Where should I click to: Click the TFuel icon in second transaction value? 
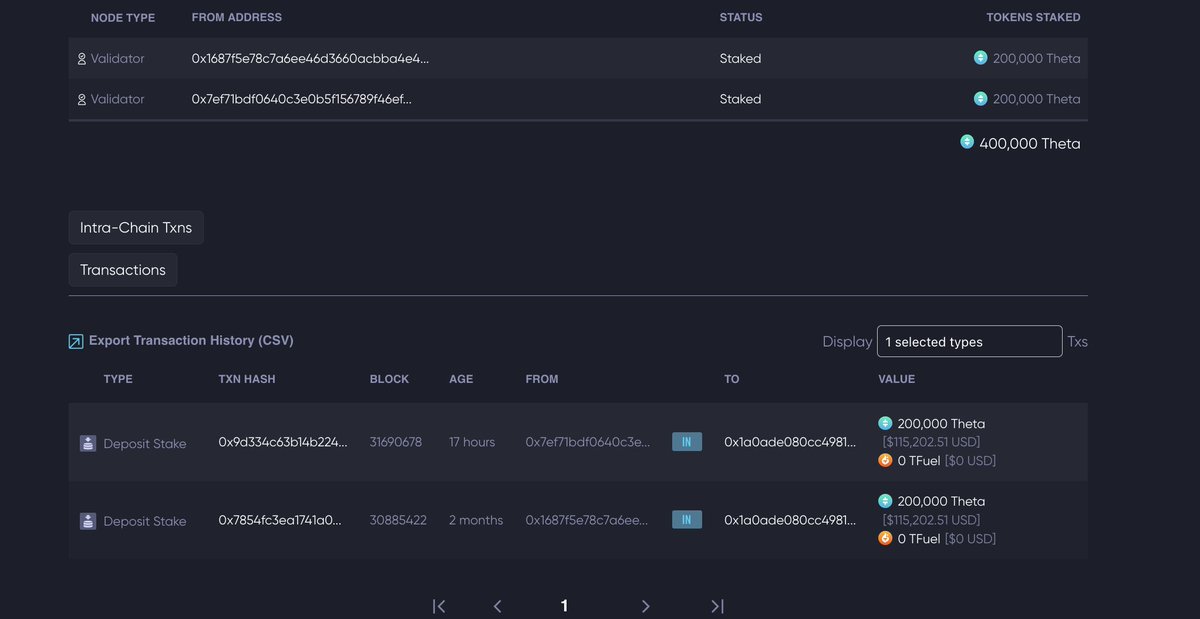[884, 538]
